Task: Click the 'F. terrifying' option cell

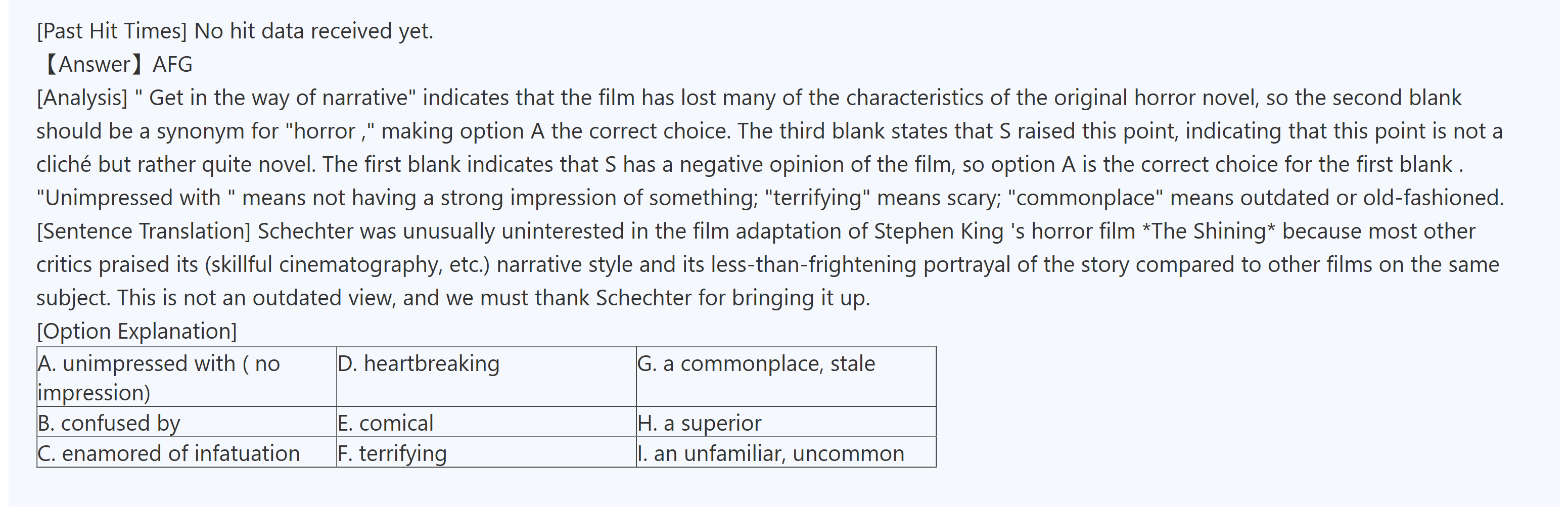Action: [486, 453]
